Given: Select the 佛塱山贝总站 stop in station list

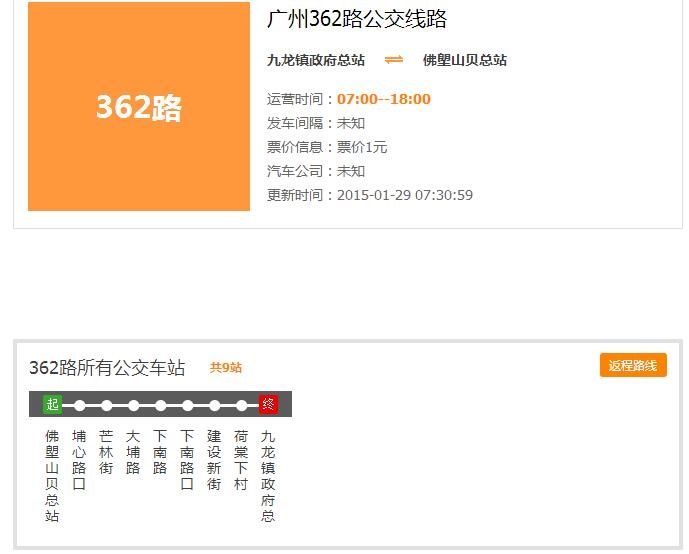Looking at the screenshot, I should (52, 476).
